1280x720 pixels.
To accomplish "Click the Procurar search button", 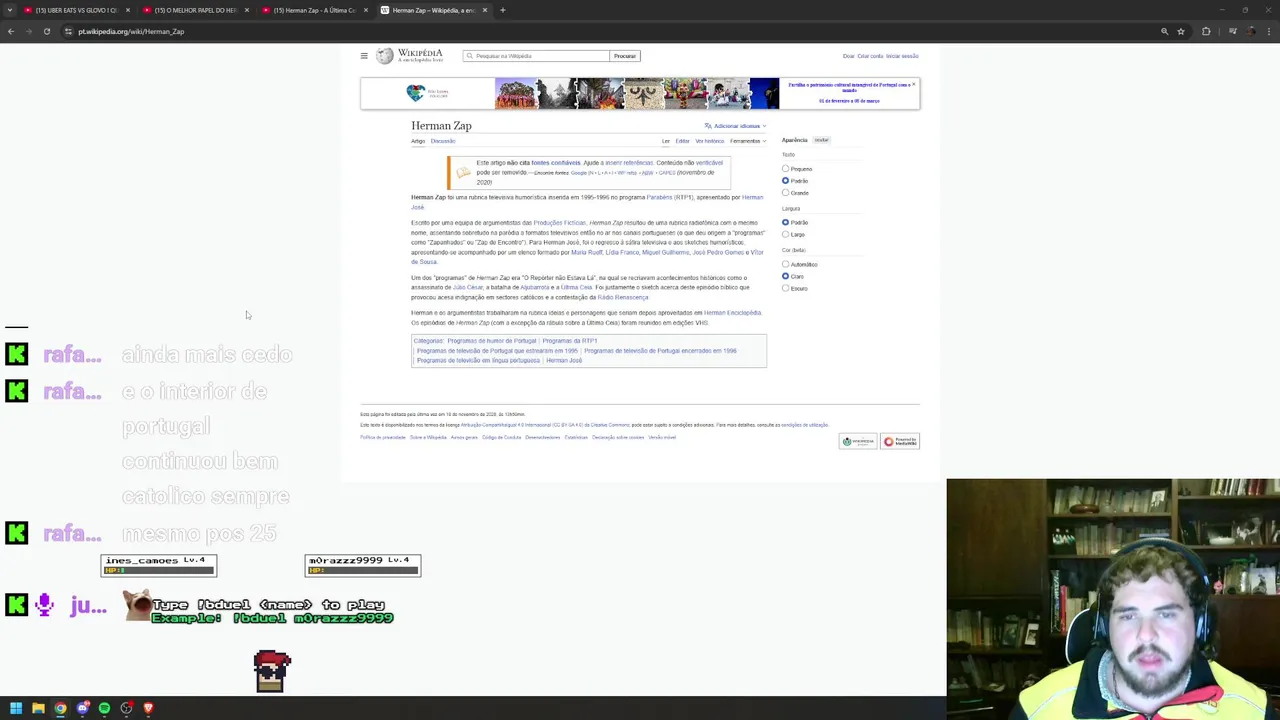I will point(625,56).
